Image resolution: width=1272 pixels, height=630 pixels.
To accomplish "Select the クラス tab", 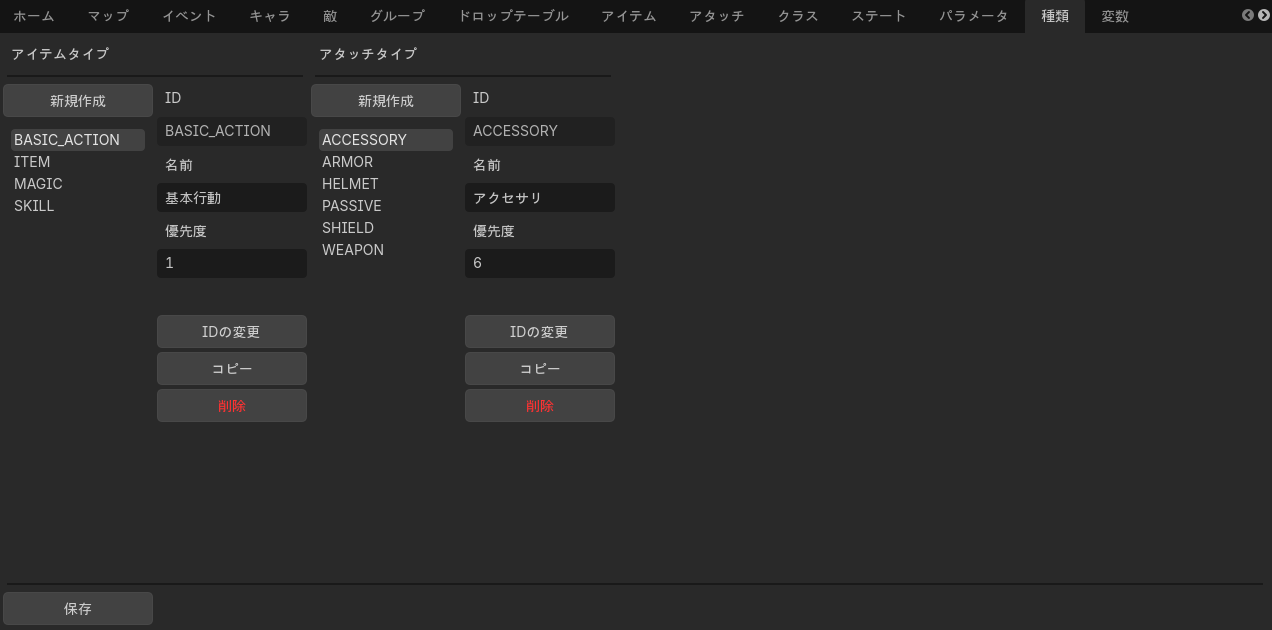I will (x=798, y=16).
